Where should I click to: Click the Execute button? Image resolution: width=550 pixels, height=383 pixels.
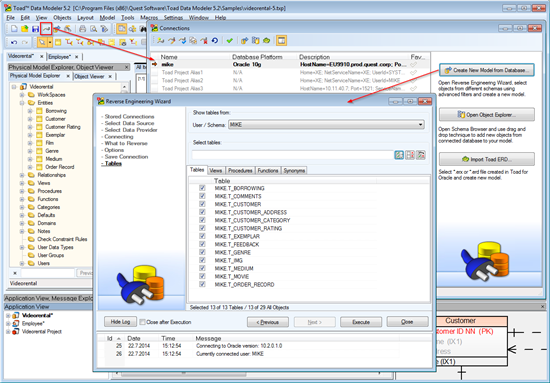pyautogui.click(x=361, y=322)
